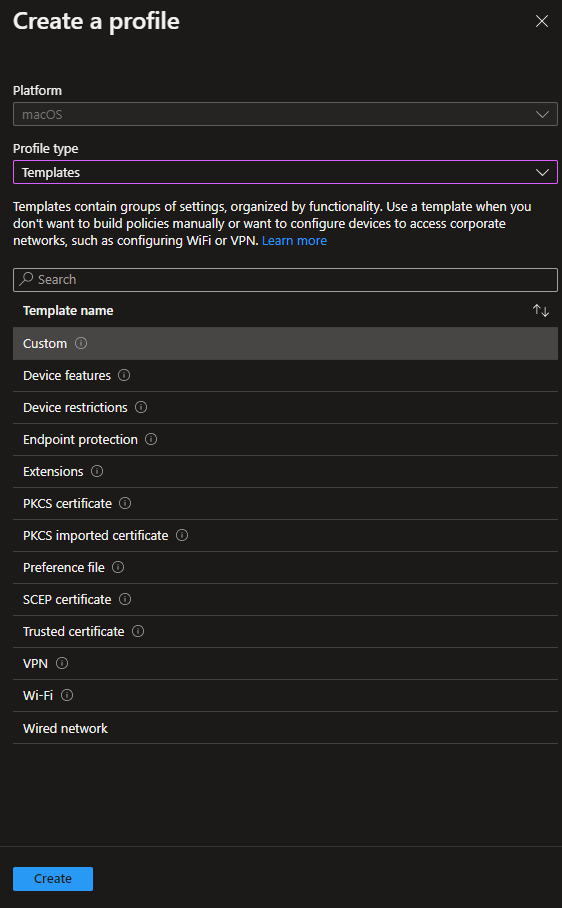The height and width of the screenshot is (908, 562).
Task: Select the Wired network template
Action: (285, 728)
